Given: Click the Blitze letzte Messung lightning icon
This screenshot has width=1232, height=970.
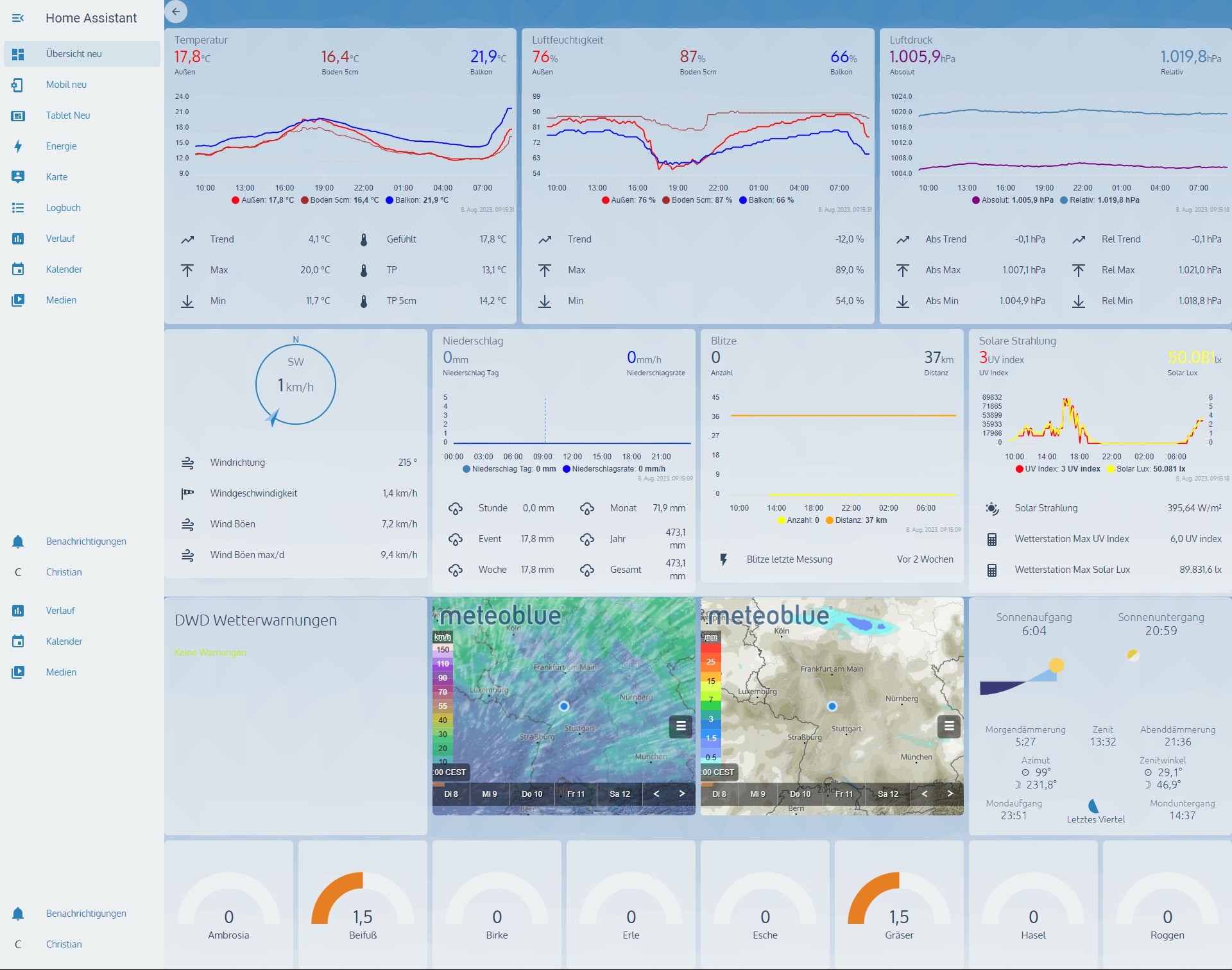Looking at the screenshot, I should (724, 559).
